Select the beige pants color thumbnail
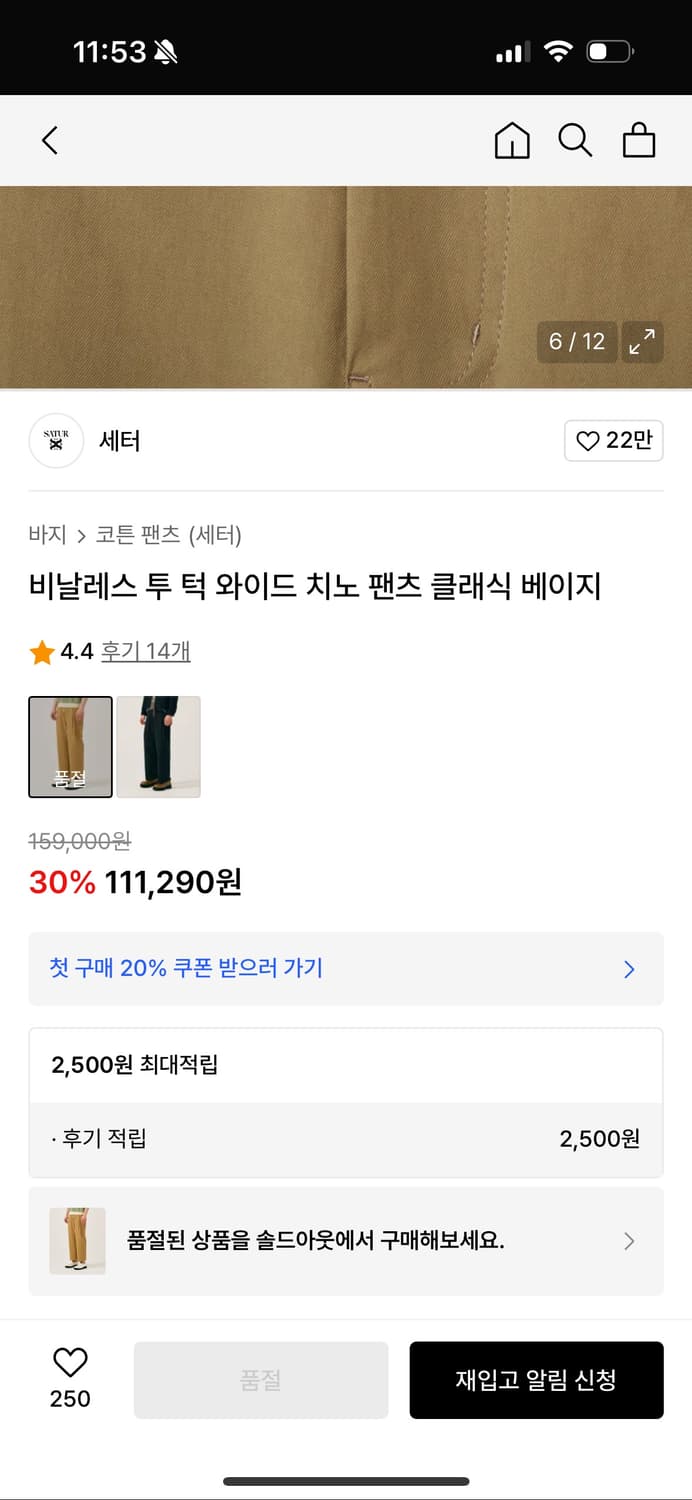 (70, 747)
